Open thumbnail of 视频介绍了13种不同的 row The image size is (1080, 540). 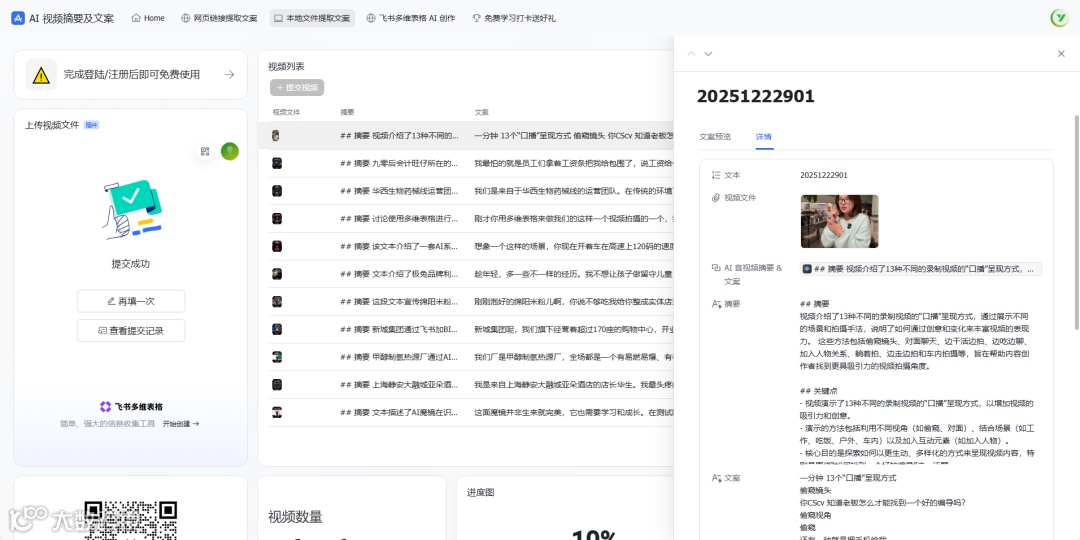(x=276, y=136)
